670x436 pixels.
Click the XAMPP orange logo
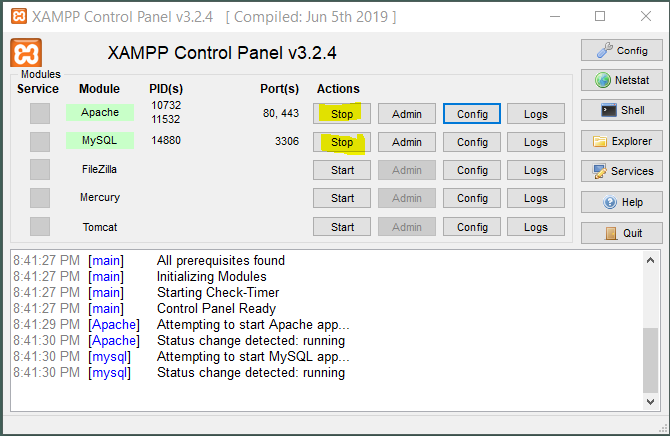[x=26, y=53]
